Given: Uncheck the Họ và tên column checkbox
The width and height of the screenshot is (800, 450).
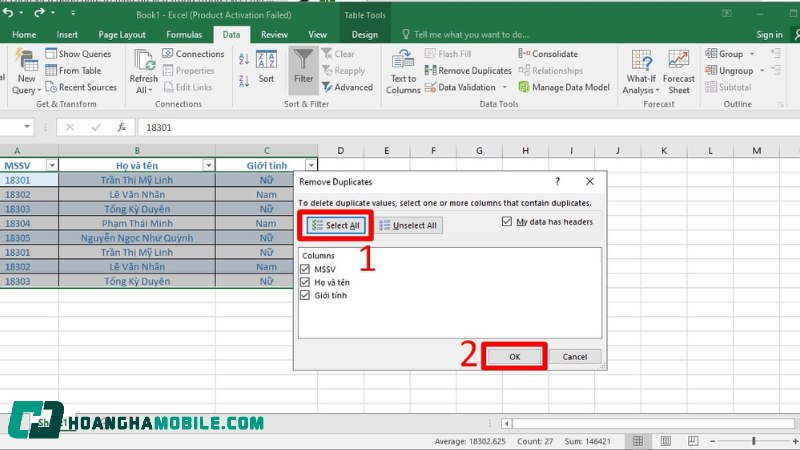Looking at the screenshot, I should (x=305, y=282).
